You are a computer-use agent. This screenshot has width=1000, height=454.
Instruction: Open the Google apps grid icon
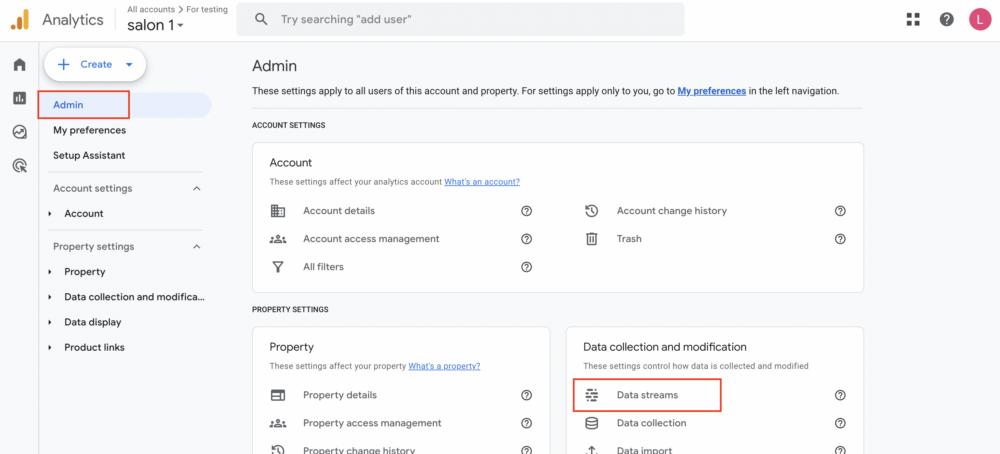point(913,19)
